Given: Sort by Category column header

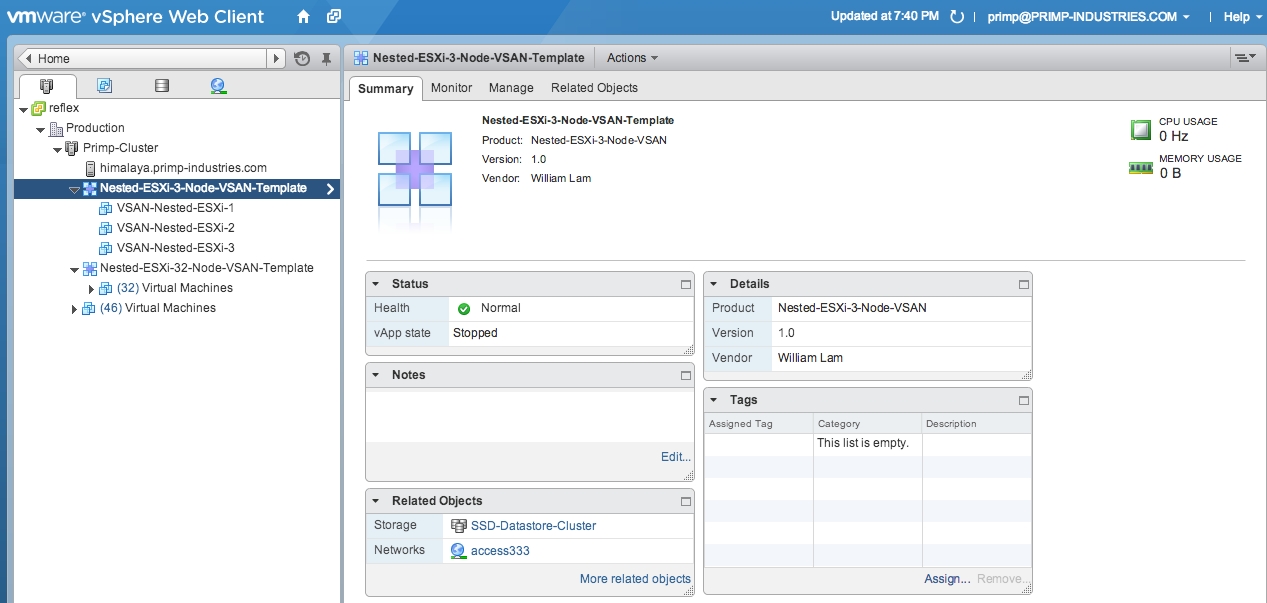Looking at the screenshot, I should [x=868, y=424].
